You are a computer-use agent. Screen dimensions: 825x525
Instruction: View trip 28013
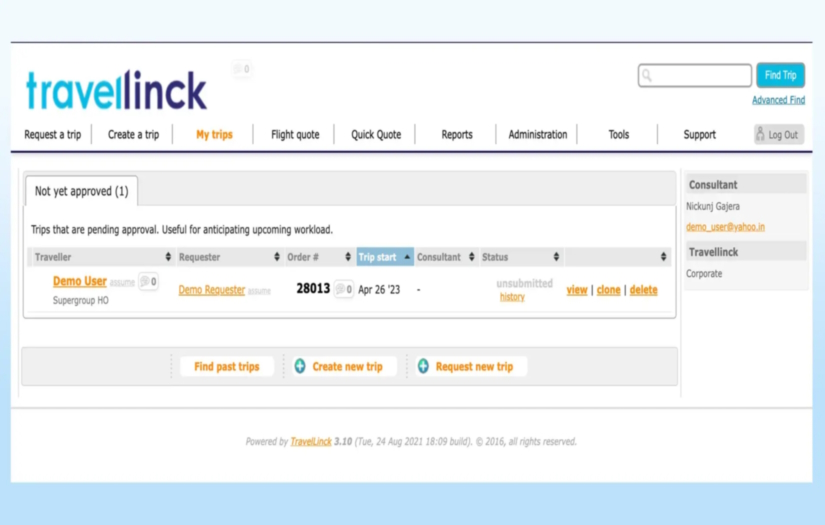pyautogui.click(x=577, y=290)
